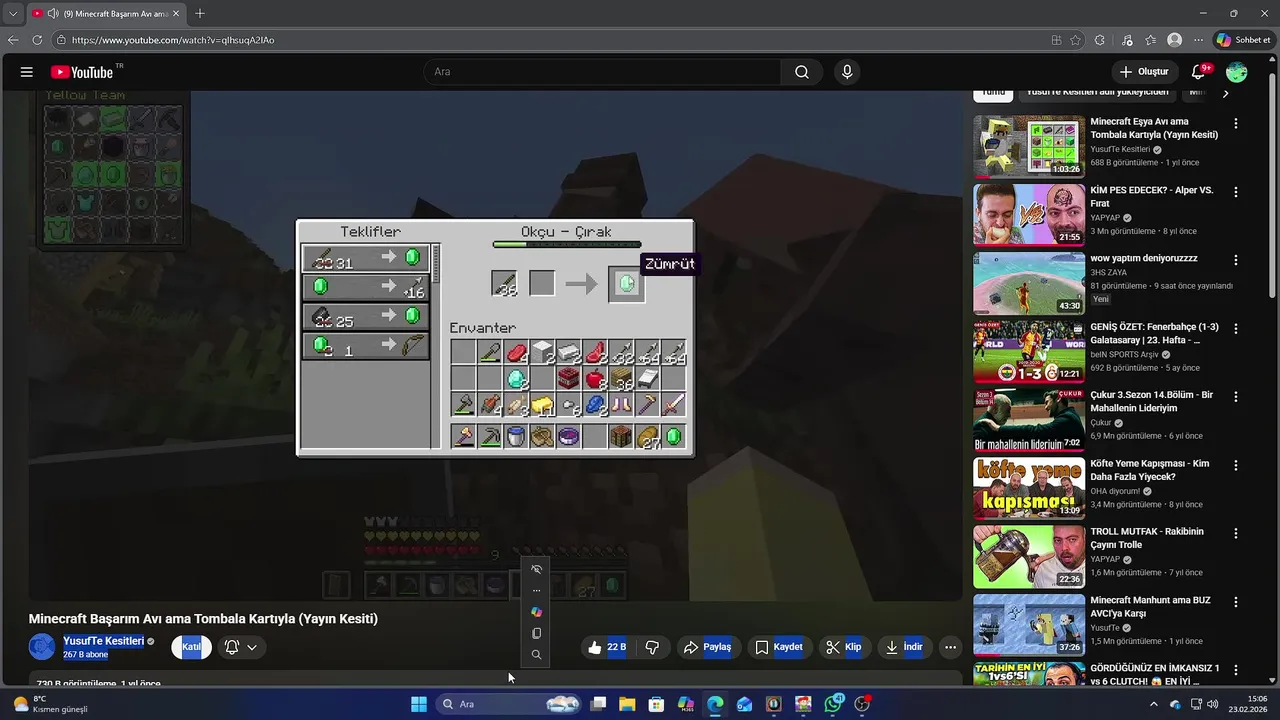Open options menu for wow yaptım deniyoruzzzz
Screen dimensions: 1280x720
pyautogui.click(x=1236, y=260)
